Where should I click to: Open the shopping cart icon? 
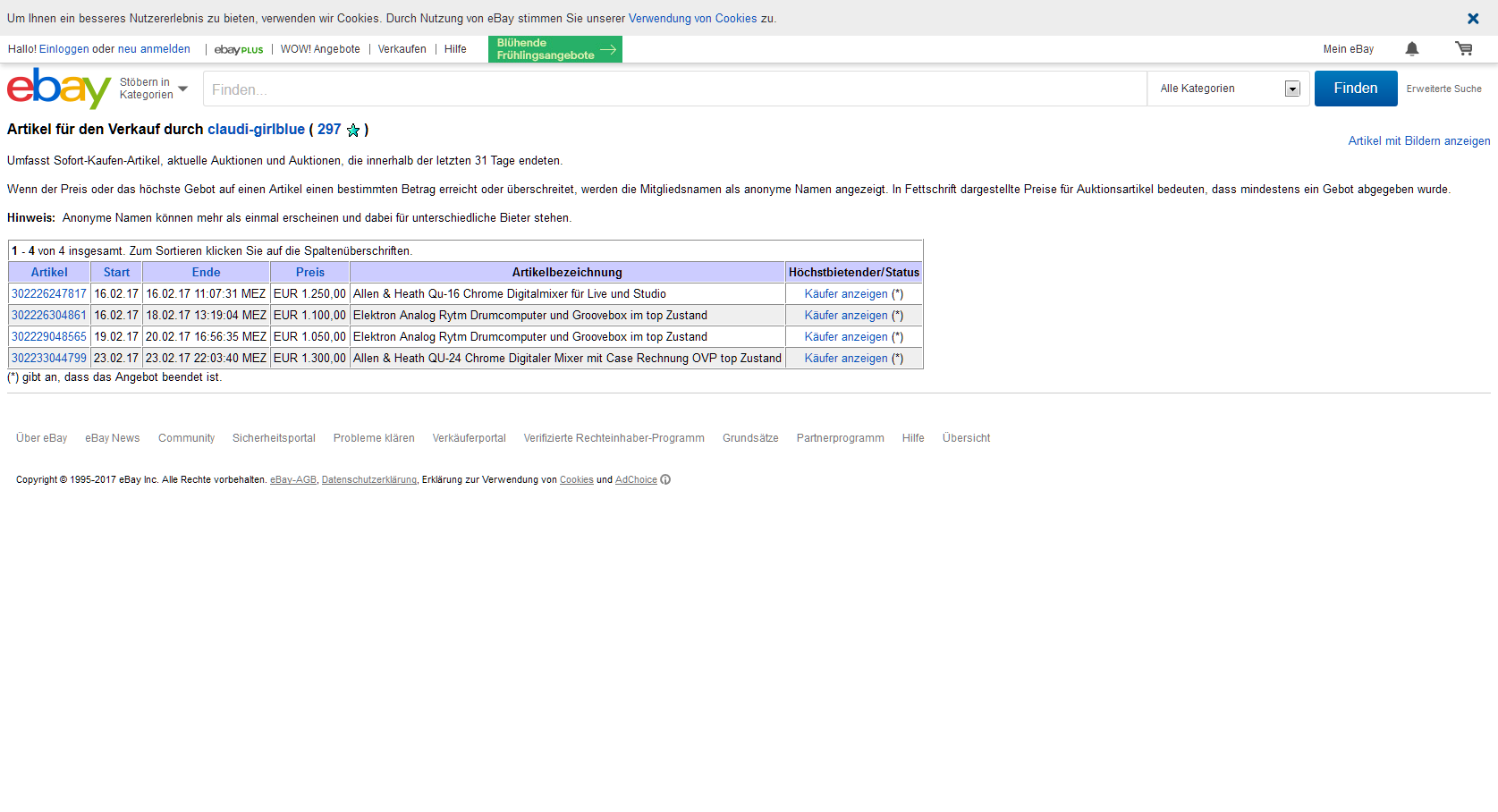pyautogui.click(x=1463, y=49)
